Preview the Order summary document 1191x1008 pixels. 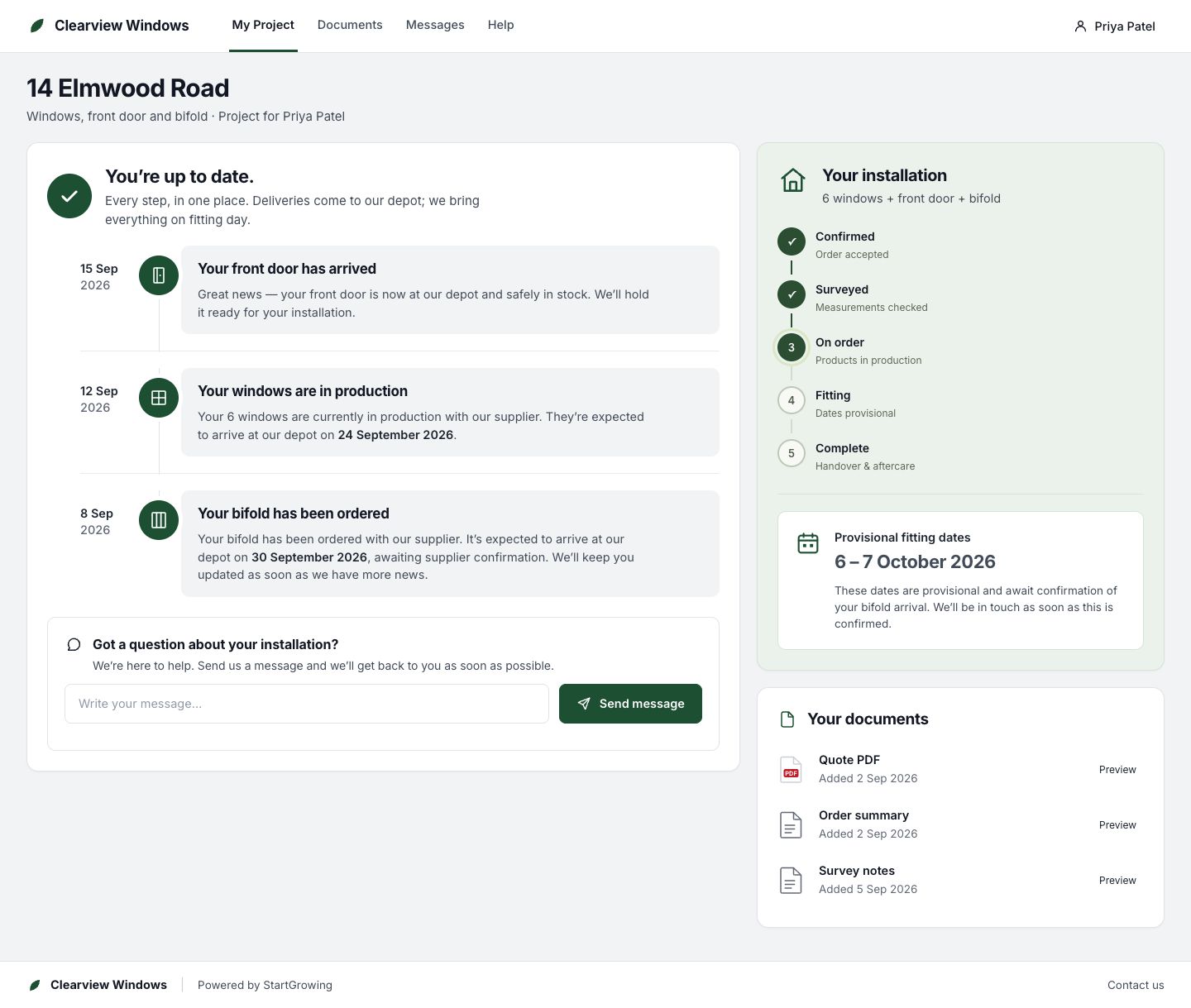coord(1117,824)
